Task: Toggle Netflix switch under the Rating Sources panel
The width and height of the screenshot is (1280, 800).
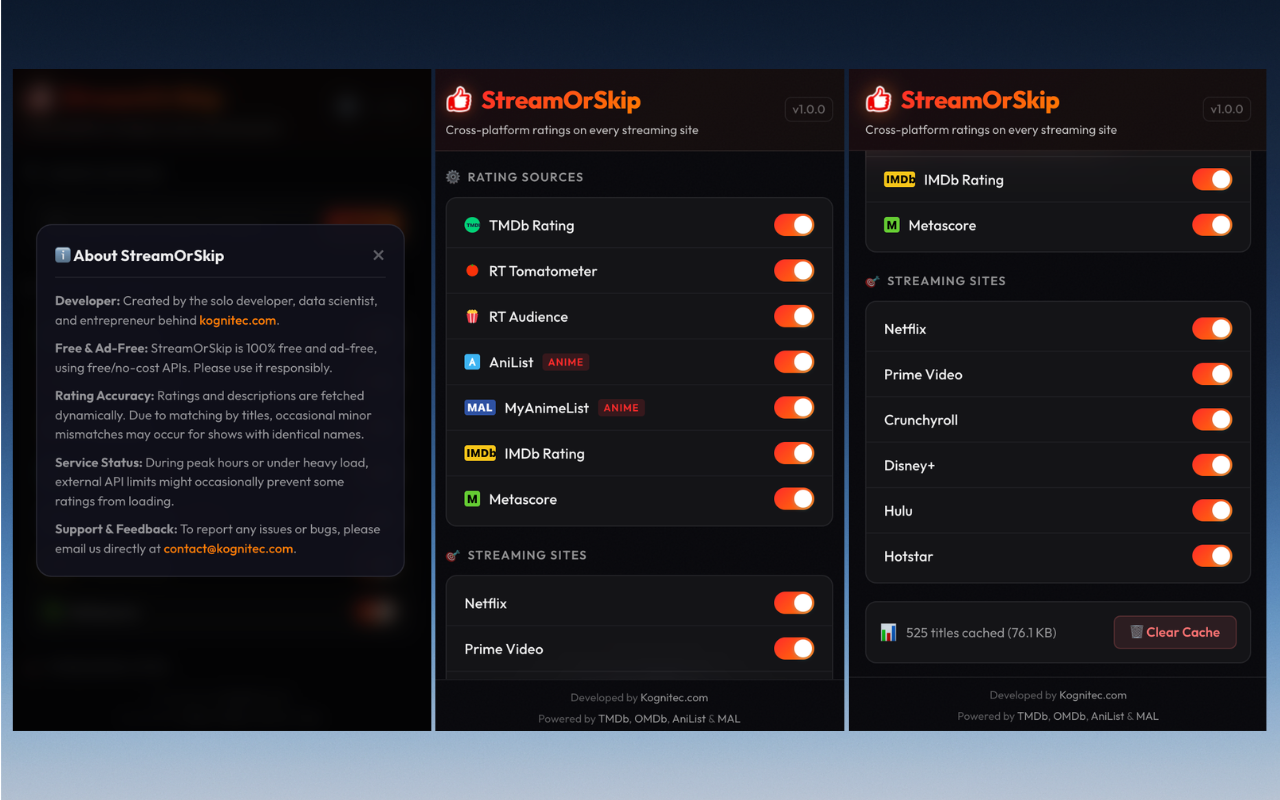Action: pyautogui.click(x=794, y=603)
